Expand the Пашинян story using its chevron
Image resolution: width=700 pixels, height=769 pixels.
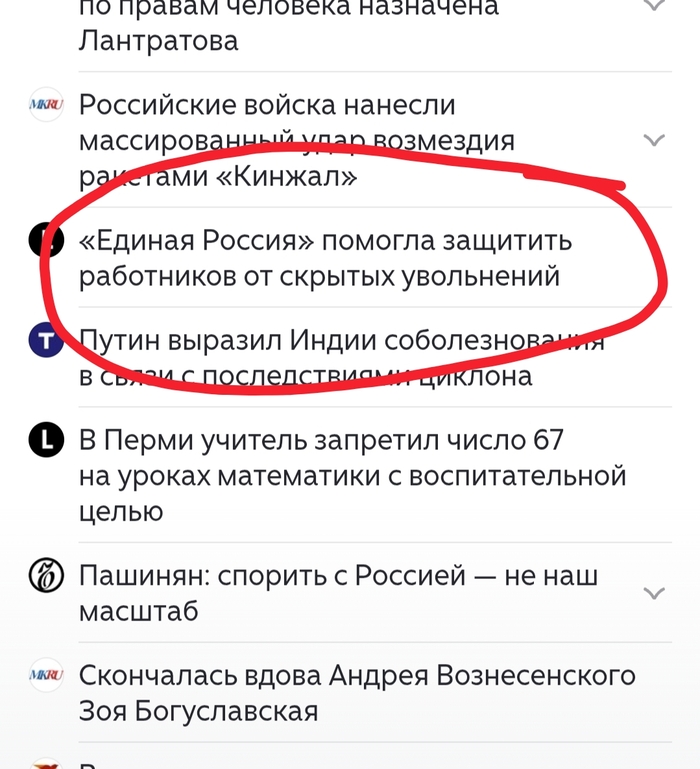click(654, 593)
